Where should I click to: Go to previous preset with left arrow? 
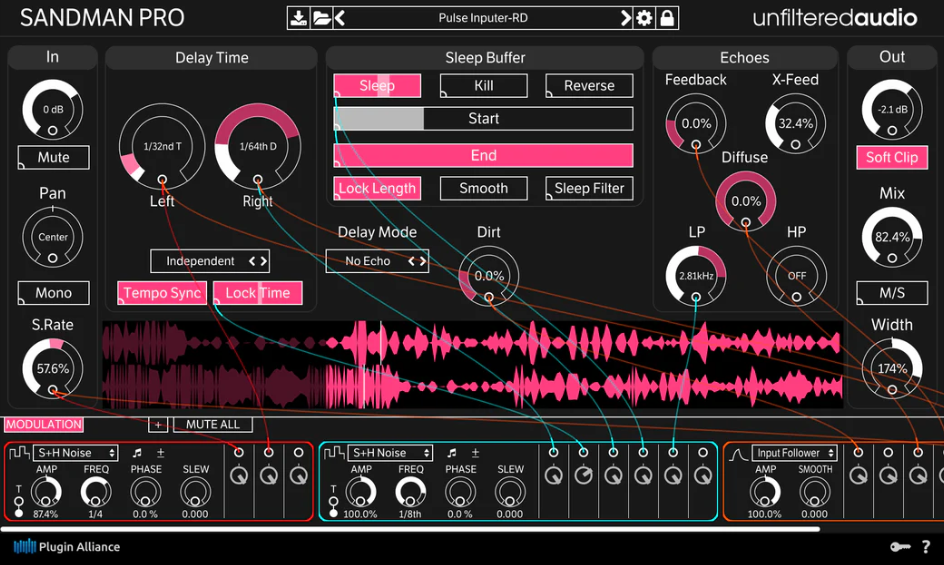(x=340, y=18)
